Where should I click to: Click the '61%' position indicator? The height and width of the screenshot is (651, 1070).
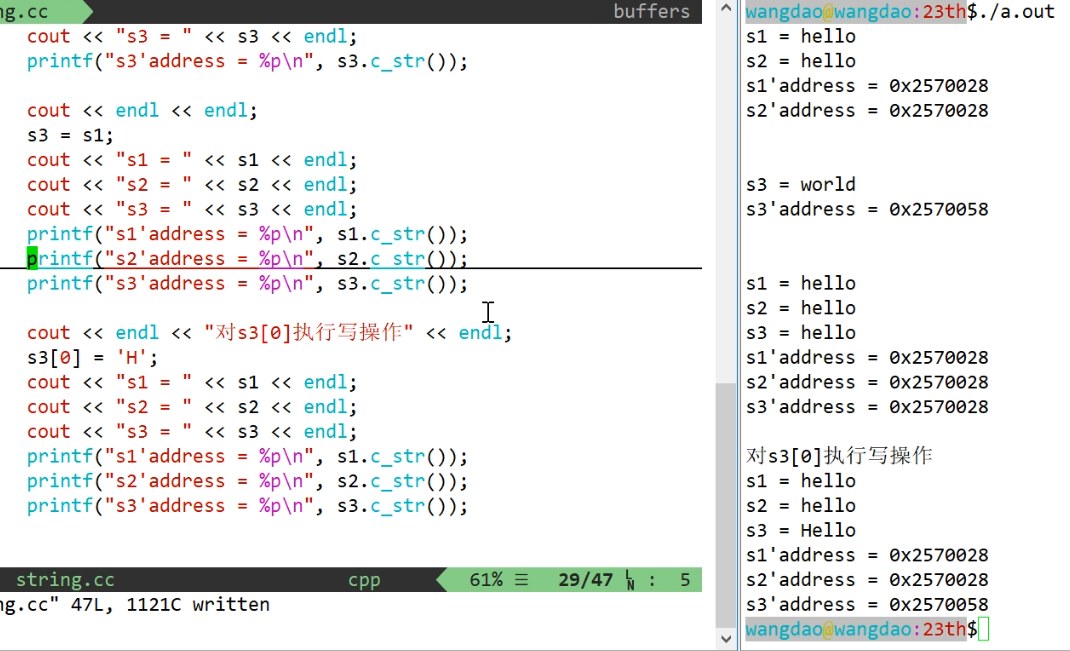[x=486, y=579]
